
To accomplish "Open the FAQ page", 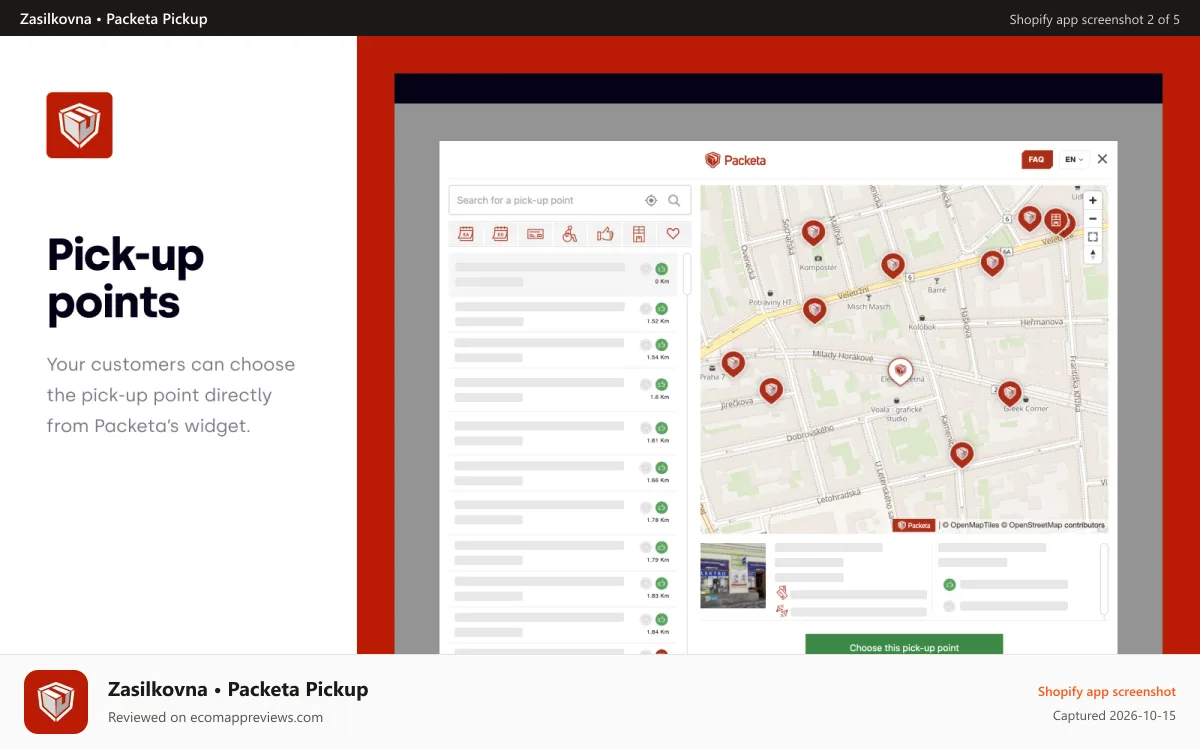I will (1036, 159).
